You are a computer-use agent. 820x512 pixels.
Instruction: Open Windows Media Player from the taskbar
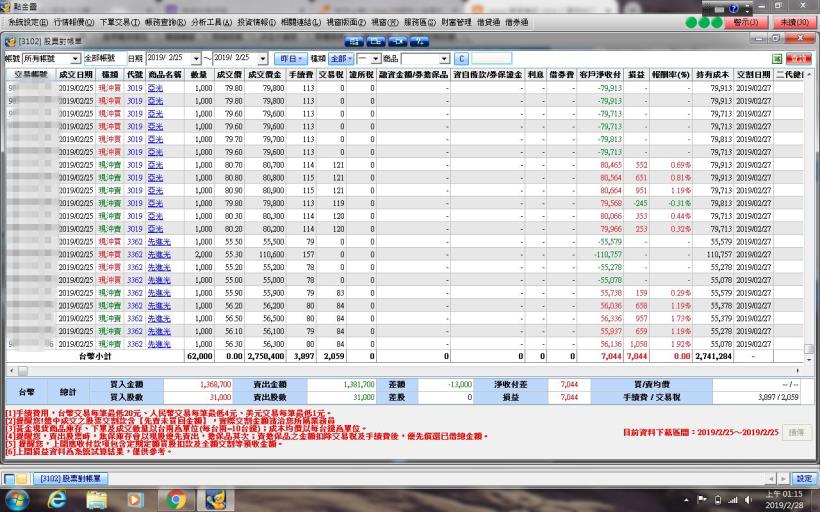point(136,500)
